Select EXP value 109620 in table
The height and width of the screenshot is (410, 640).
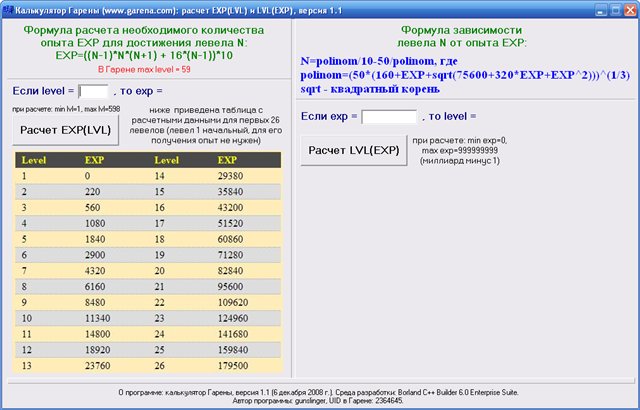(x=233, y=302)
